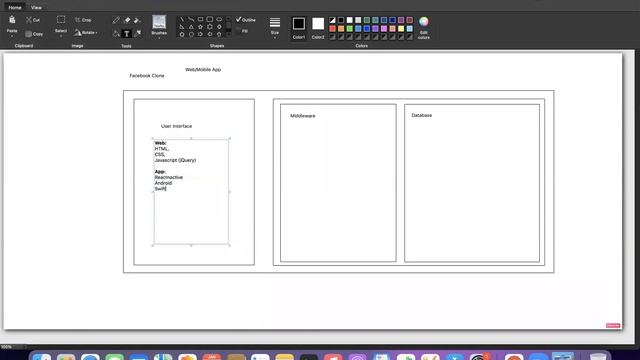Place cursor after 'Swift' text
The width and height of the screenshot is (640, 360).
pyautogui.click(x=167, y=189)
